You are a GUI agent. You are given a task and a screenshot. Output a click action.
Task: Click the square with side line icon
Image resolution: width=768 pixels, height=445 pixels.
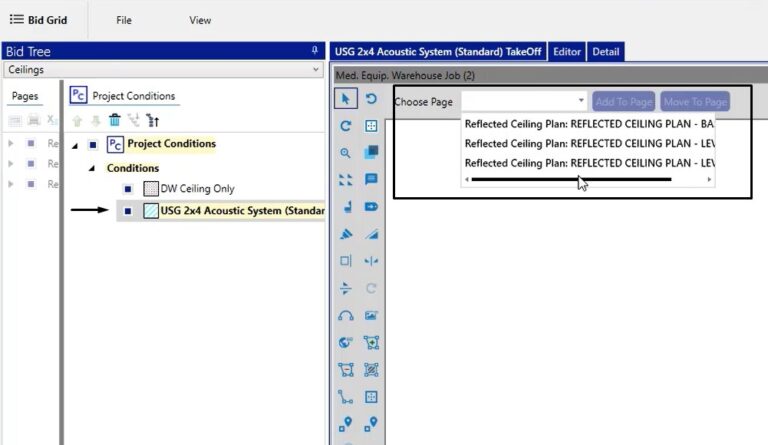pyautogui.click(x=345, y=261)
